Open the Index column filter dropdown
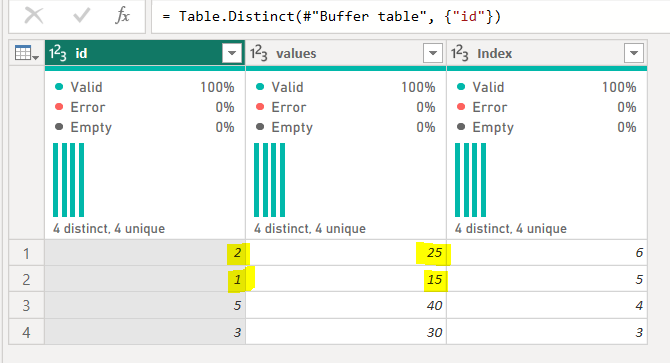Image resolution: width=670 pixels, height=363 pixels. pos(634,53)
